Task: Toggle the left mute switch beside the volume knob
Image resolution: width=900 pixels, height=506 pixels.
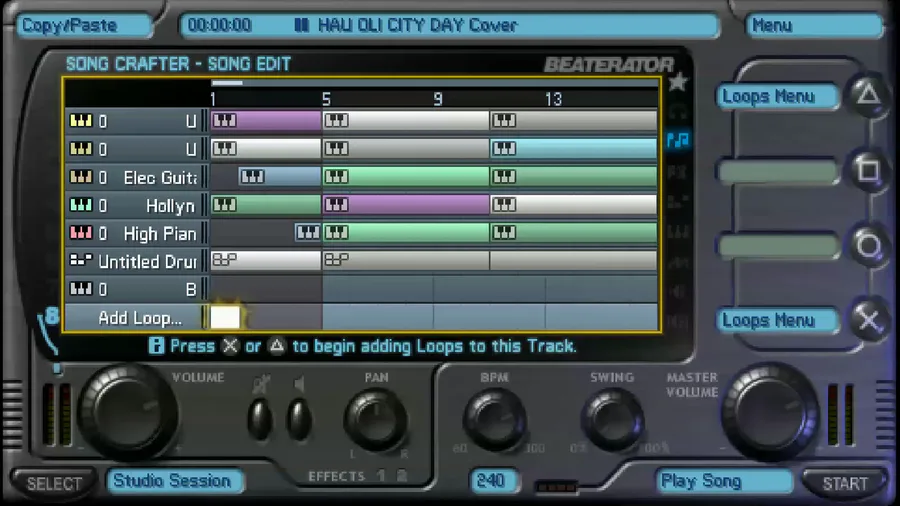Action: (x=261, y=418)
